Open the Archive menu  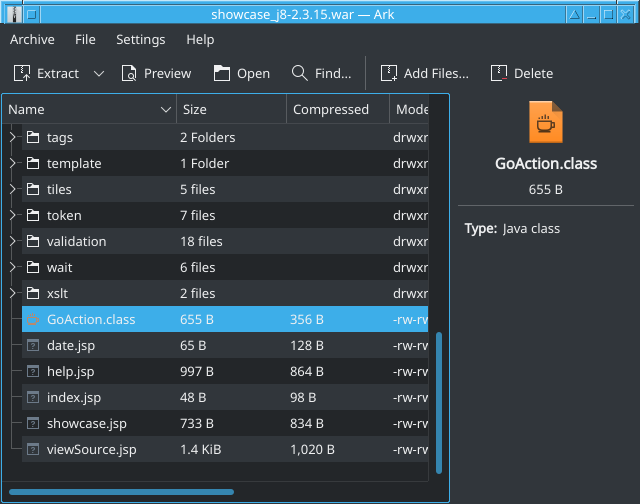(32, 40)
